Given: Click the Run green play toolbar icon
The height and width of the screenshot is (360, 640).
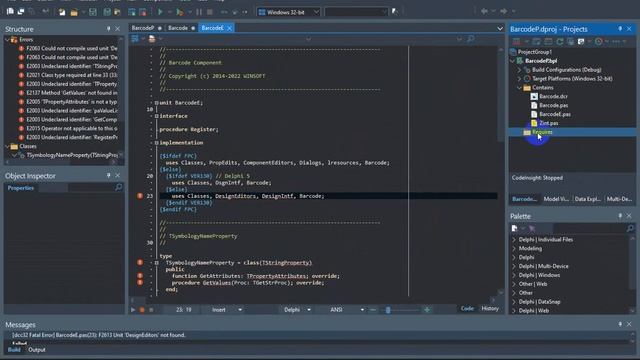Looking at the screenshot, I should point(160,12).
